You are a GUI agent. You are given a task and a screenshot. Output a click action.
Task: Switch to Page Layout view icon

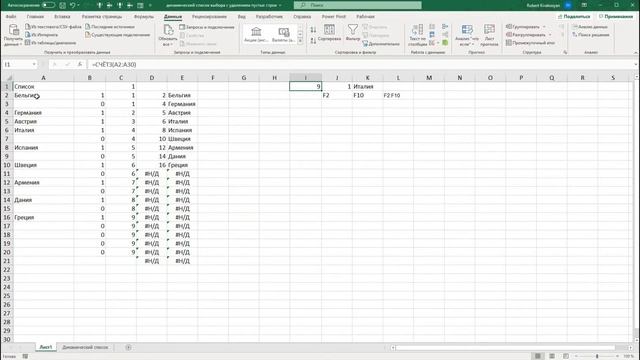[x=552, y=356]
